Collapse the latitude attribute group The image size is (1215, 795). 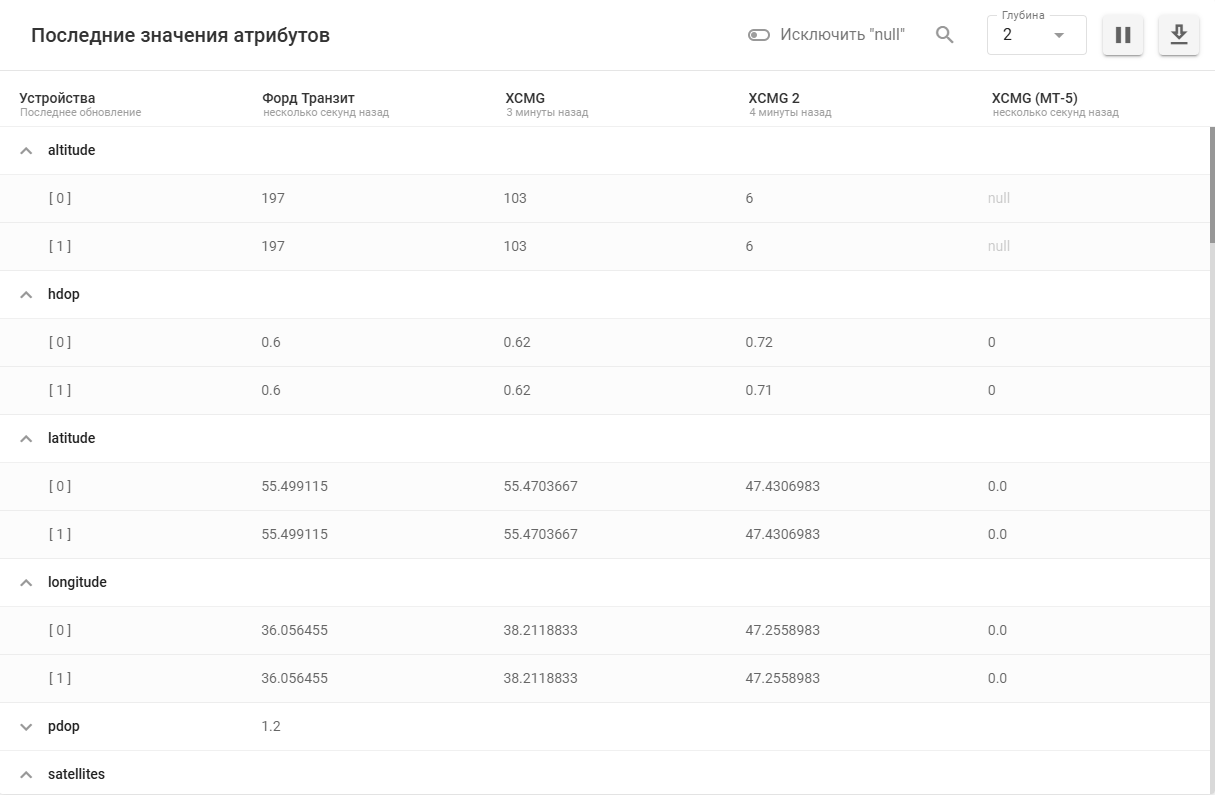tap(27, 439)
